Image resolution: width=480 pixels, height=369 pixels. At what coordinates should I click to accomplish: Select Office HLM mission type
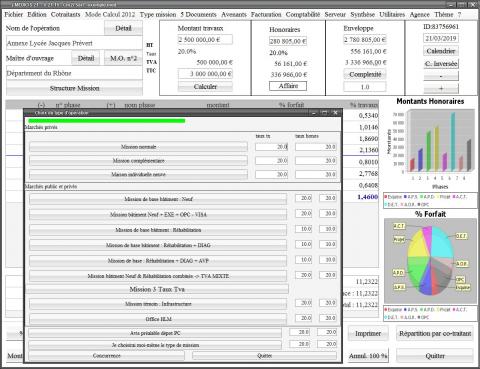point(158,319)
